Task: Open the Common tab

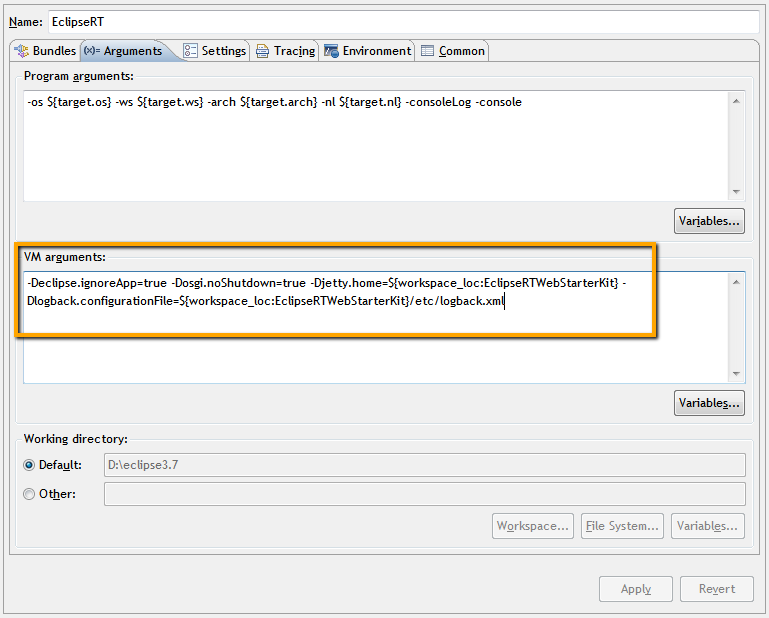Action: pyautogui.click(x=452, y=51)
